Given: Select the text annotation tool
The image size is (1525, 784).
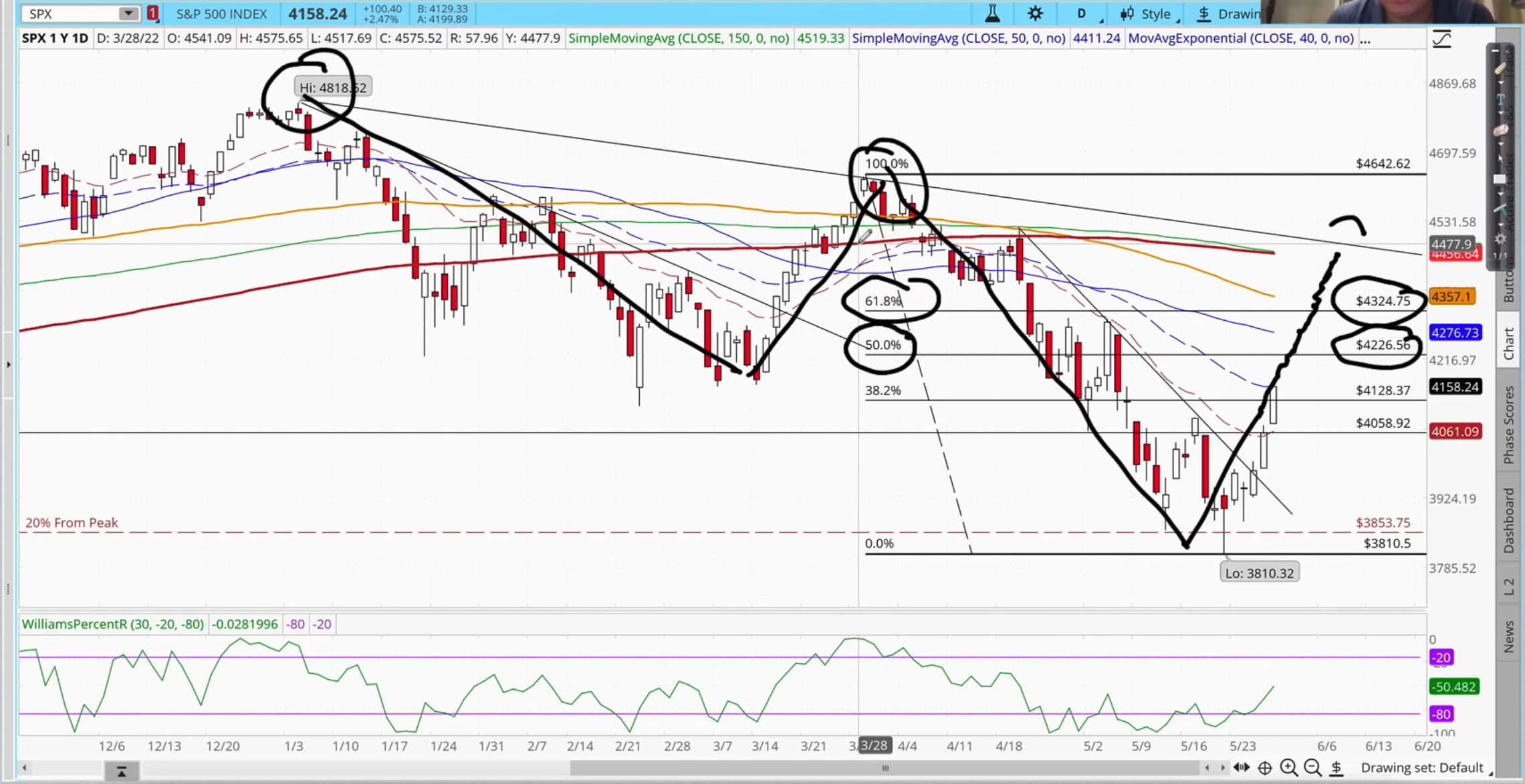Looking at the screenshot, I should click(x=1501, y=99).
